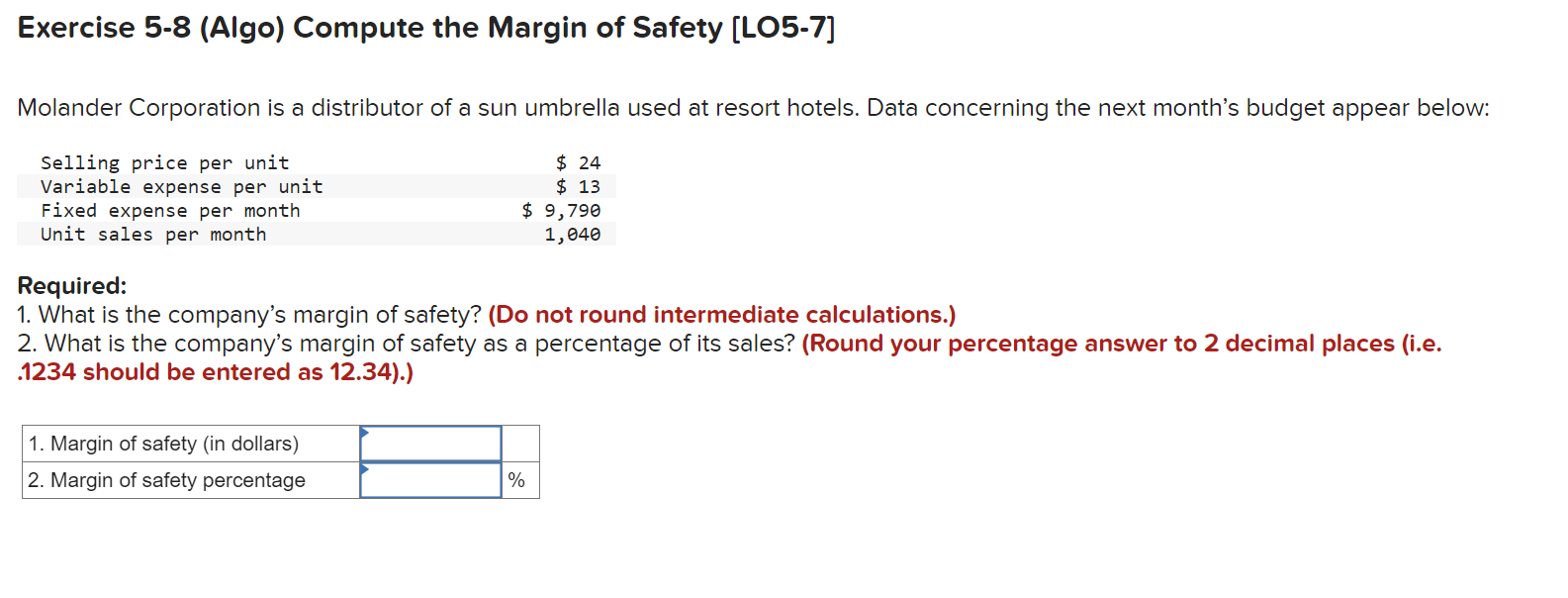The width and height of the screenshot is (1568, 598).
Task: Click the dollar sign next to Selling price value
Action: pyautogui.click(x=561, y=161)
